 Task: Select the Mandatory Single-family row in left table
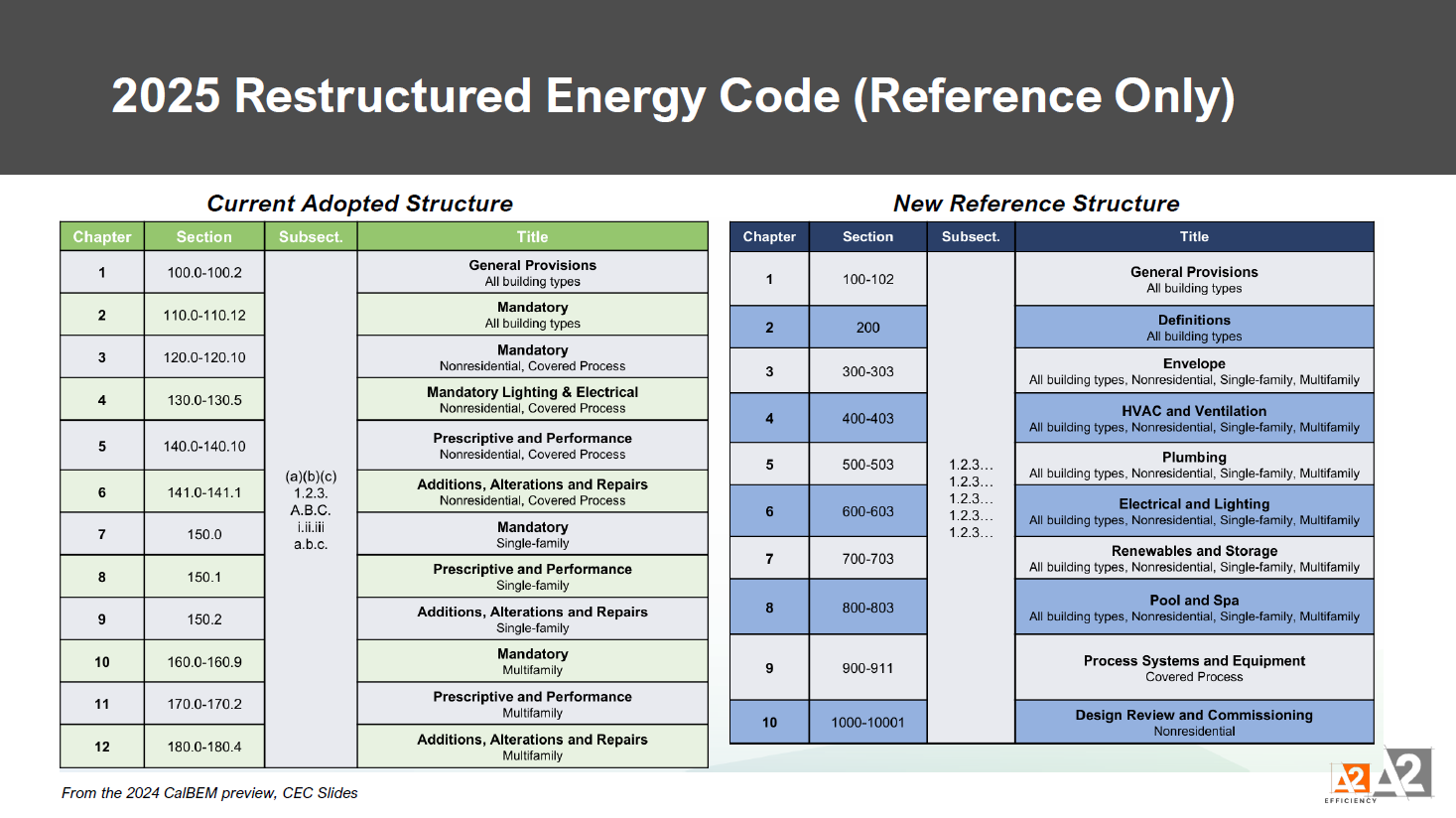[x=532, y=534]
